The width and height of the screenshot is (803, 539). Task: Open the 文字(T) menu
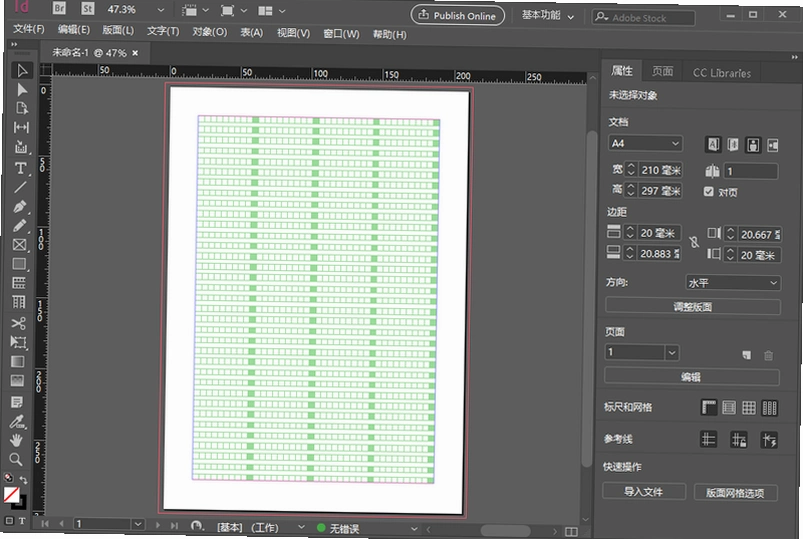(163, 31)
